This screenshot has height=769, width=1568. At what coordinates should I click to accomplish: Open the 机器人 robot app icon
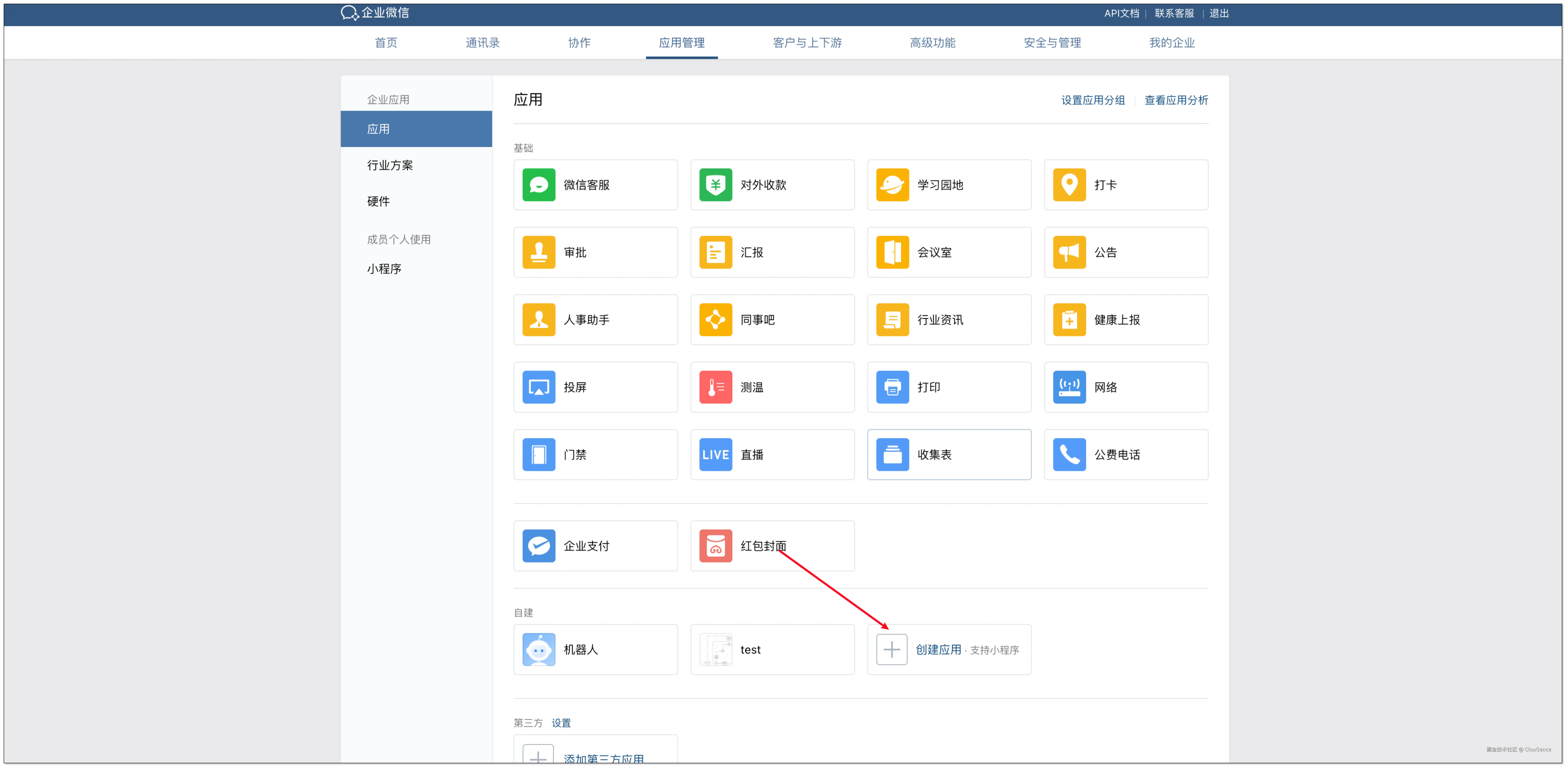pos(539,650)
